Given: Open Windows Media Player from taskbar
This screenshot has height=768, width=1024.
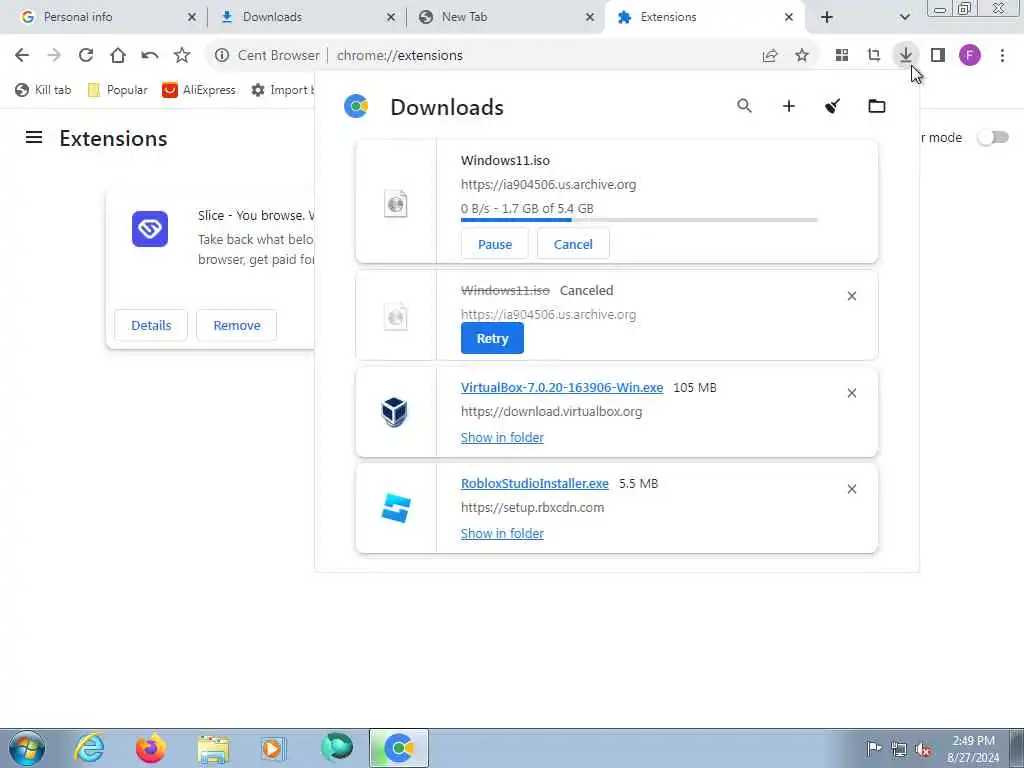Looking at the screenshot, I should pos(273,748).
